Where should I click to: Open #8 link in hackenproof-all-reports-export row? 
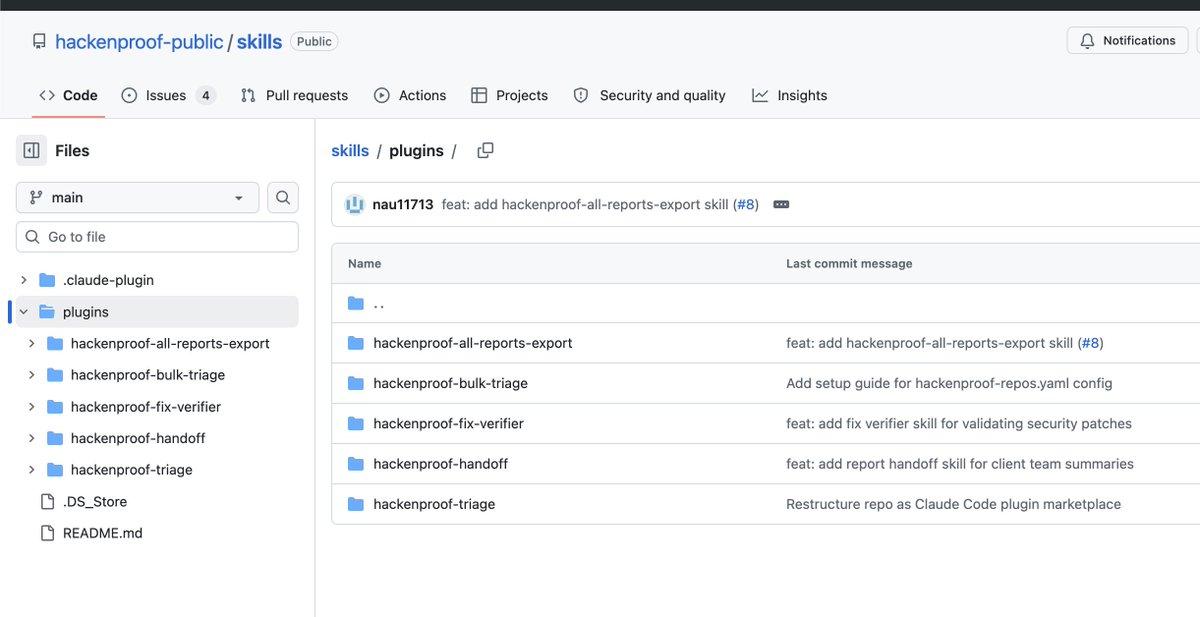[x=1090, y=343]
